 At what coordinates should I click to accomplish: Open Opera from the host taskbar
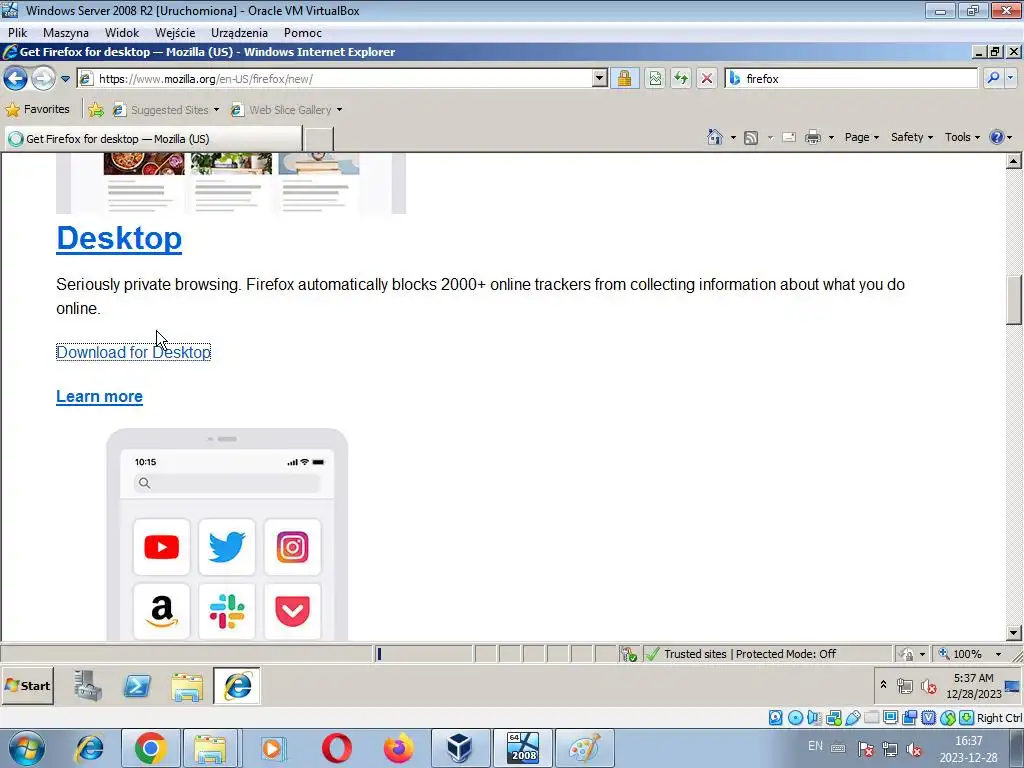point(336,748)
